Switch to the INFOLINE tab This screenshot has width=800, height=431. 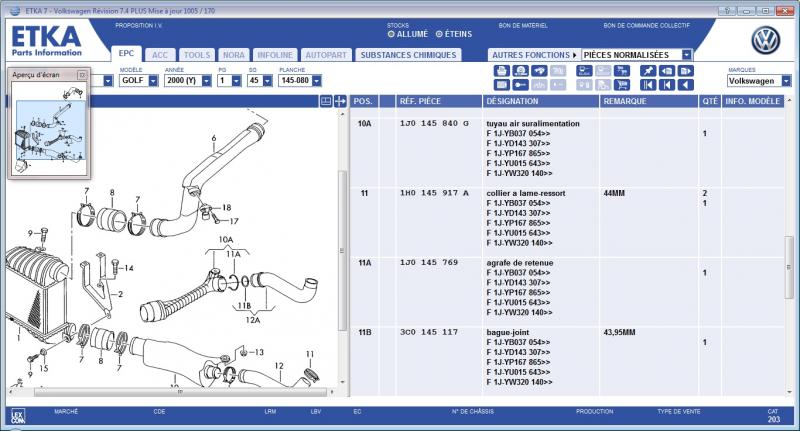pyautogui.click(x=274, y=55)
